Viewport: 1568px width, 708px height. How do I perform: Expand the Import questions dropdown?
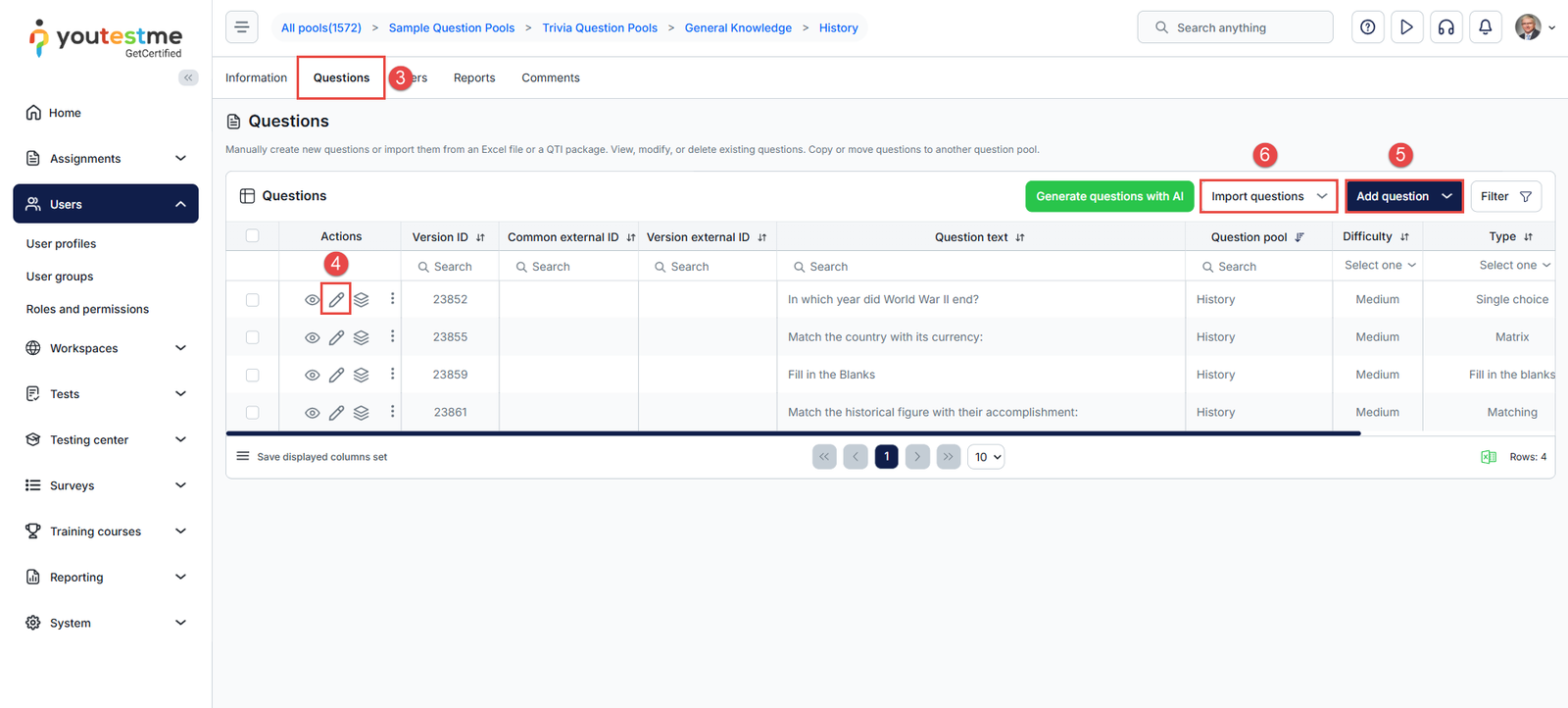click(x=1268, y=196)
